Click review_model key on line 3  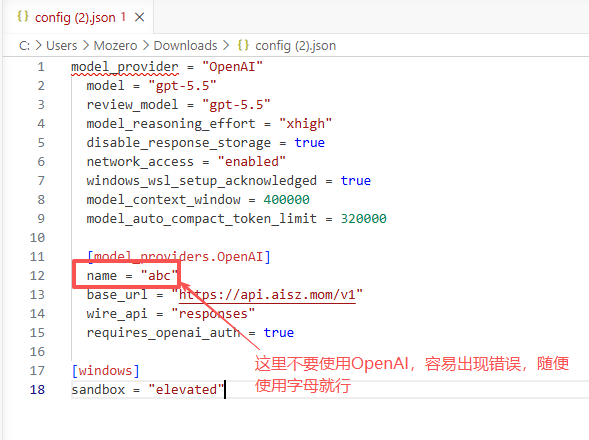point(132,105)
